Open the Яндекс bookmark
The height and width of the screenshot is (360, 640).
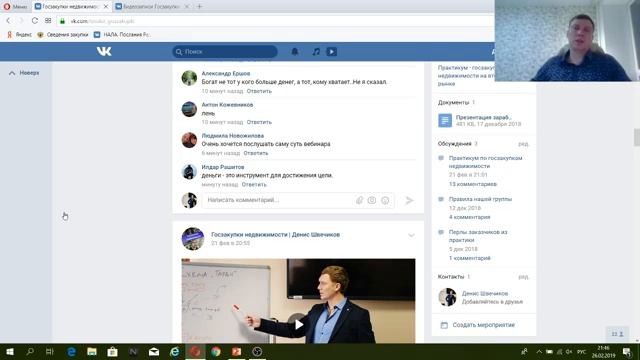[19, 35]
